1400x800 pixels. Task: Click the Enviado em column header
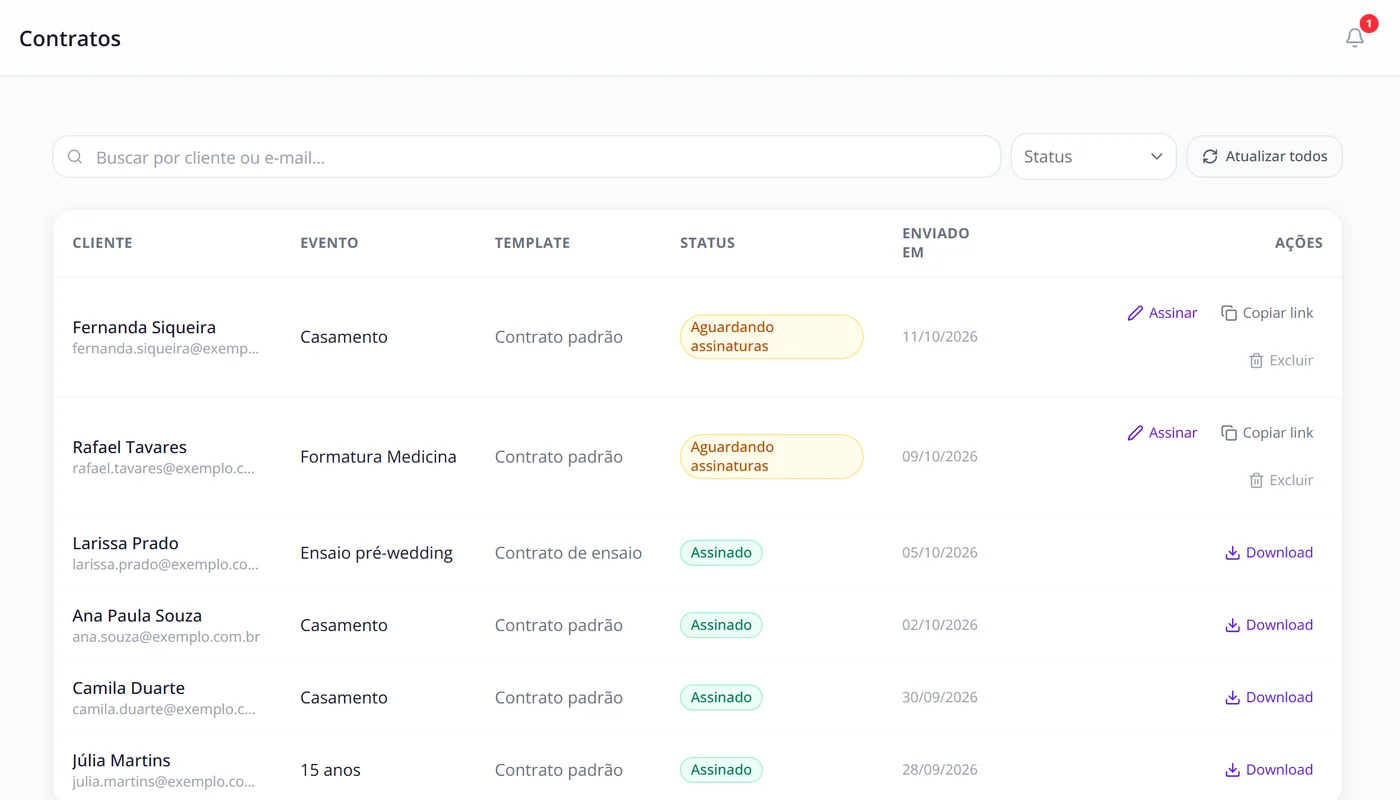[x=936, y=243]
